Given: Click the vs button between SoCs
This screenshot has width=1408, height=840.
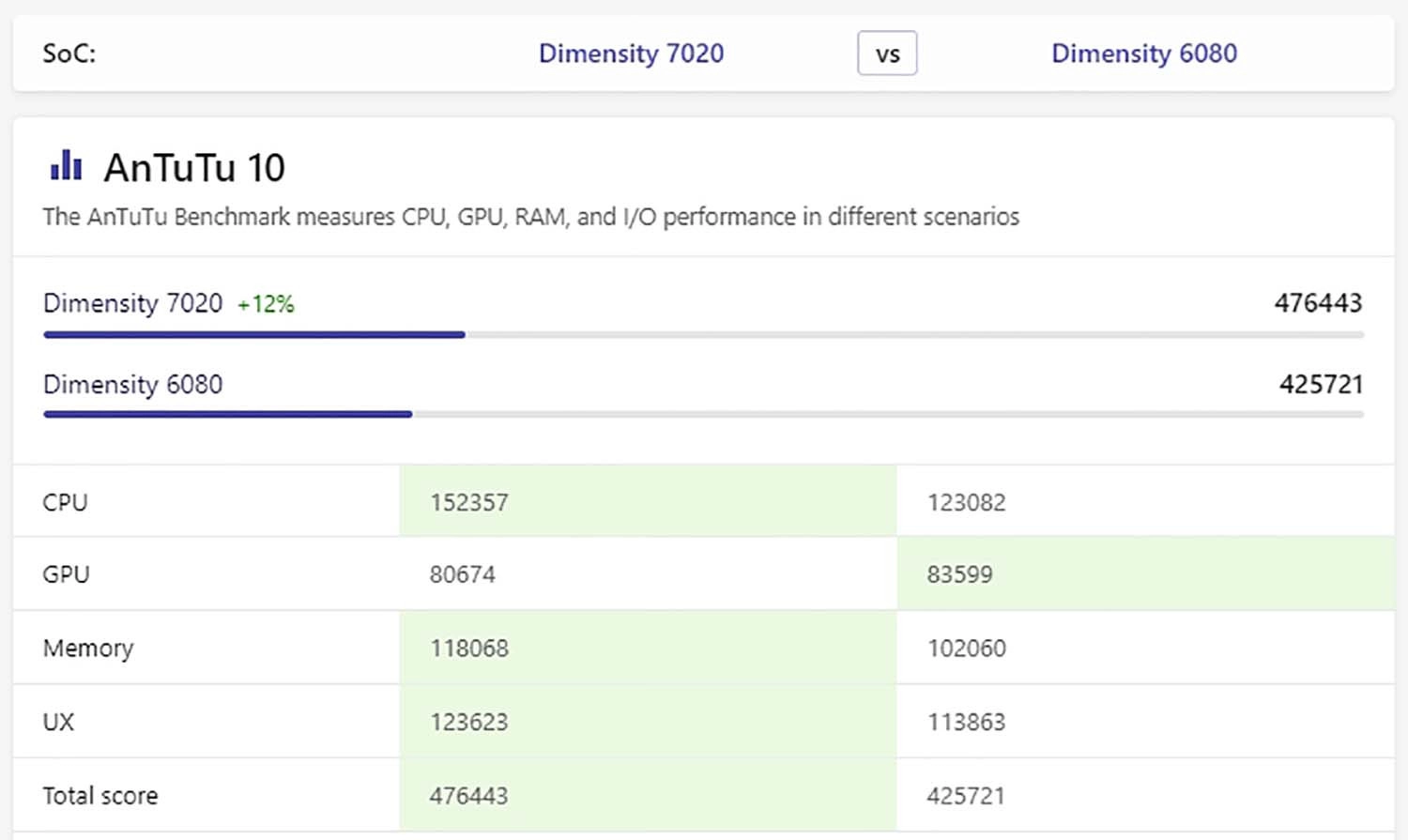Looking at the screenshot, I should (x=887, y=53).
